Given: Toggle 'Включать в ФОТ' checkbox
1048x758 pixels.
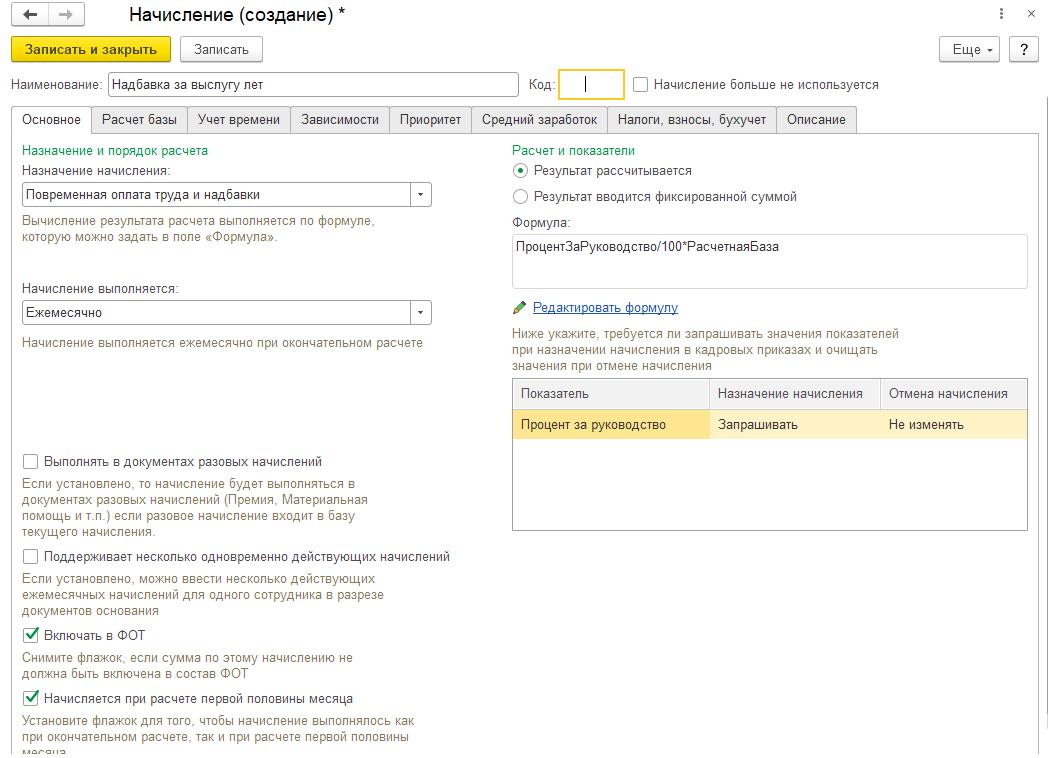Looking at the screenshot, I should click(x=31, y=635).
